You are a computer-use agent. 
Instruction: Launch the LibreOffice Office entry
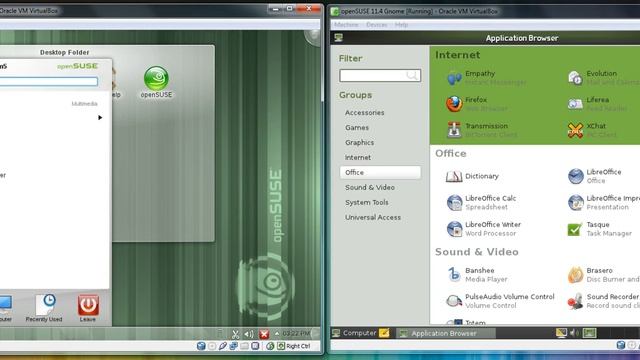pyautogui.click(x=595, y=176)
